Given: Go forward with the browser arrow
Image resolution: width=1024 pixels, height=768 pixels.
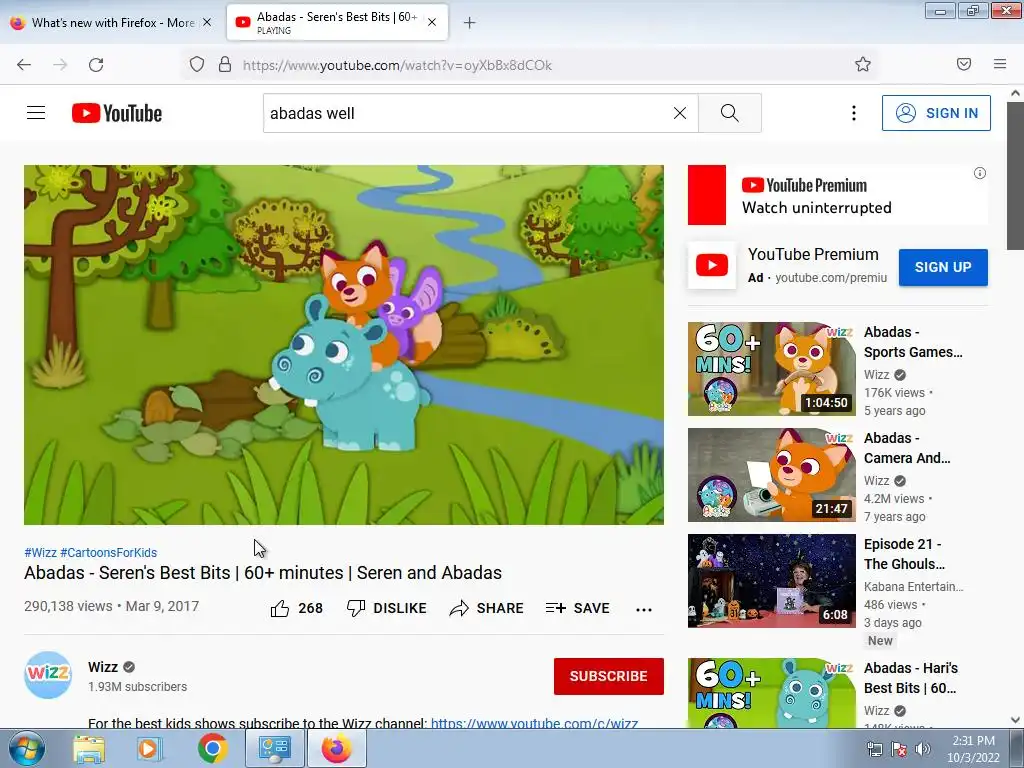Looking at the screenshot, I should click(60, 65).
